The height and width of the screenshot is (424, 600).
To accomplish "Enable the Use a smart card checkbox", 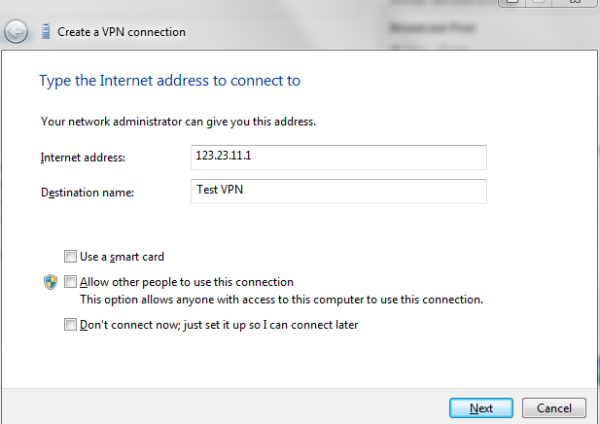I will pos(70,256).
